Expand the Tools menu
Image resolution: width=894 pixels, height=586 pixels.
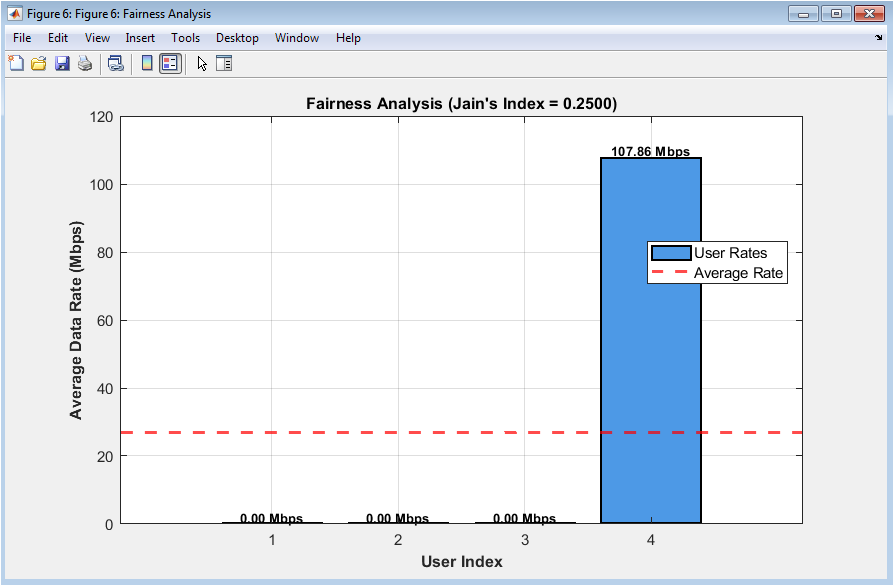coord(185,38)
